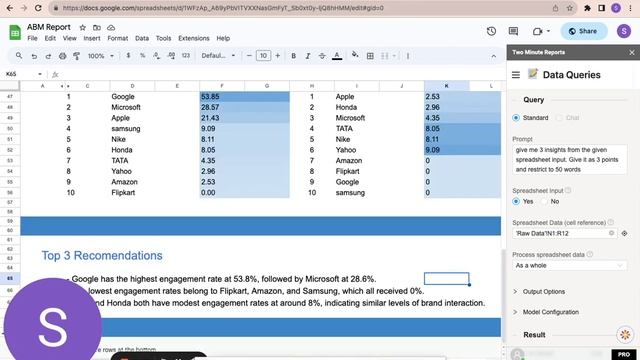Select the Chat query radio button
This screenshot has width=640, height=360.
559,118
